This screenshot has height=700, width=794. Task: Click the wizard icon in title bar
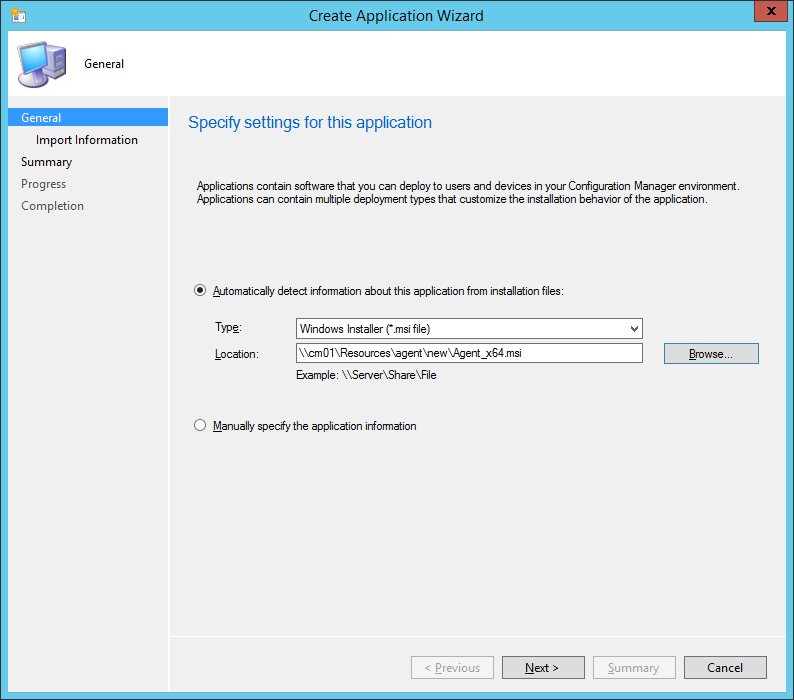pyautogui.click(x=18, y=15)
